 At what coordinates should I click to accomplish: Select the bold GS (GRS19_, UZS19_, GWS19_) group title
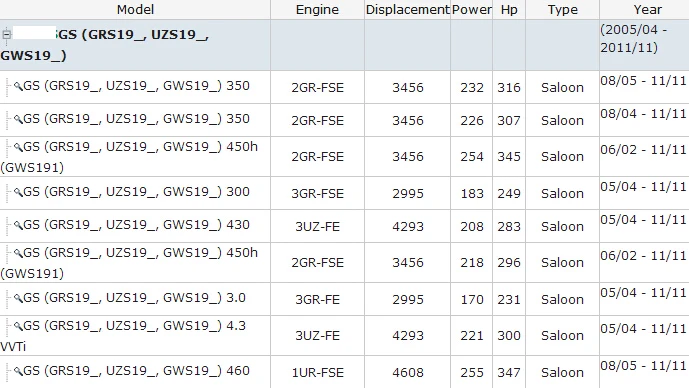click(105, 45)
